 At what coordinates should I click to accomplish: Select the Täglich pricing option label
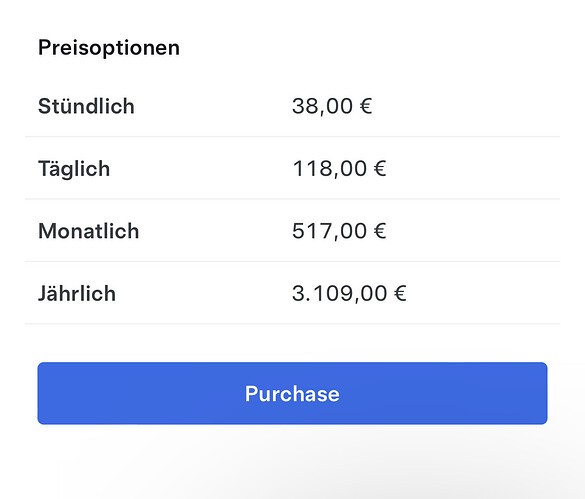(74, 169)
